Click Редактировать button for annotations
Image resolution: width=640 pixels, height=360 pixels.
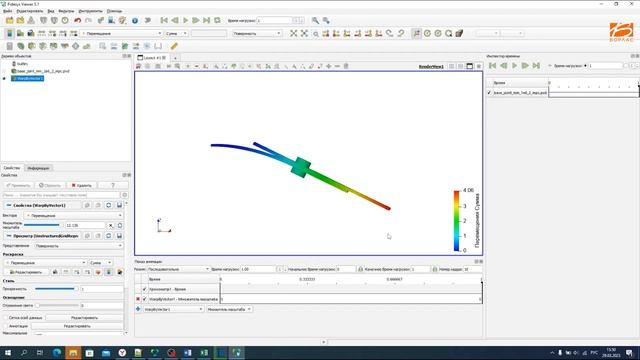(x=77, y=326)
